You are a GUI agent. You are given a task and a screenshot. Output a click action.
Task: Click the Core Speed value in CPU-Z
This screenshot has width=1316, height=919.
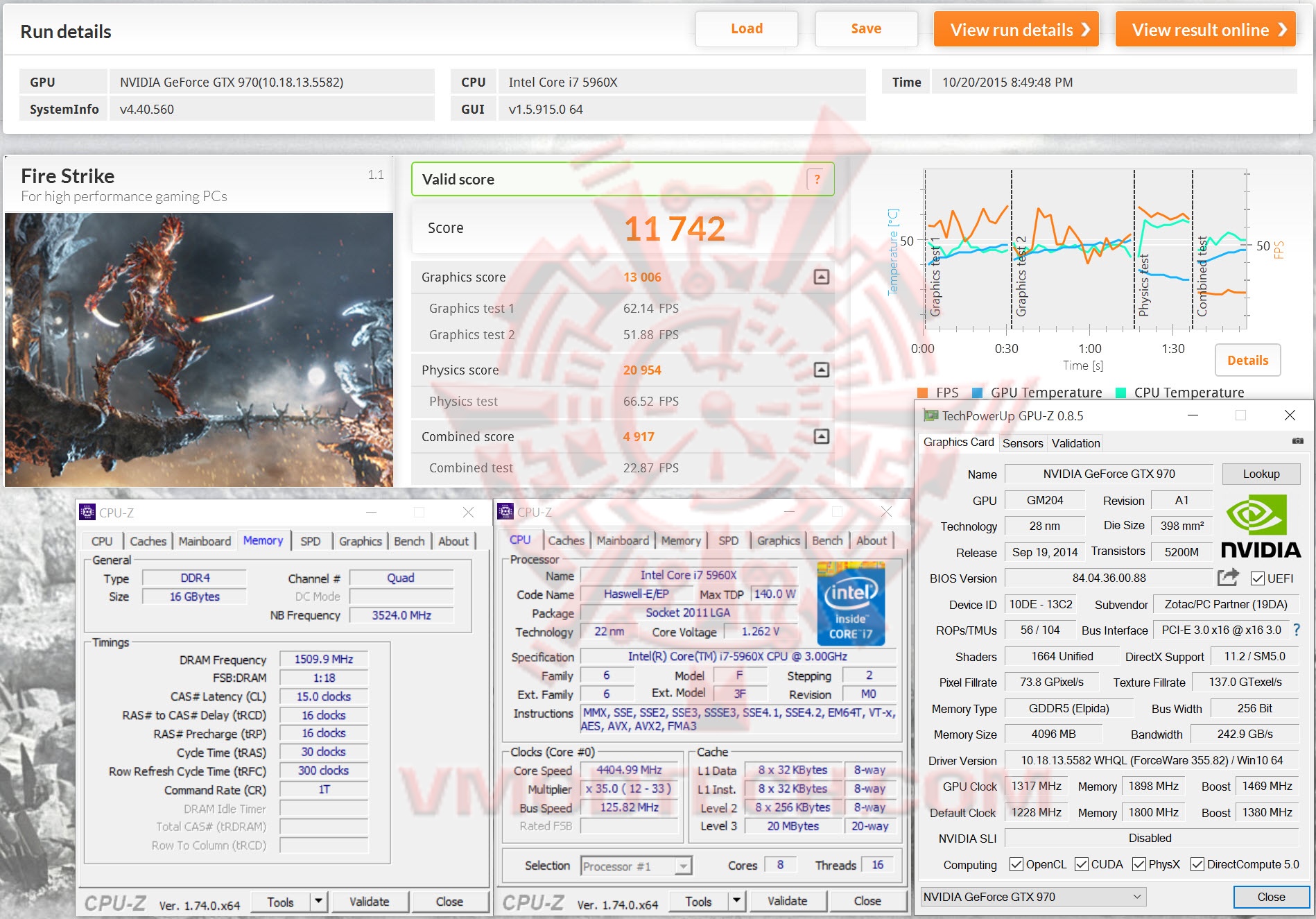click(629, 770)
